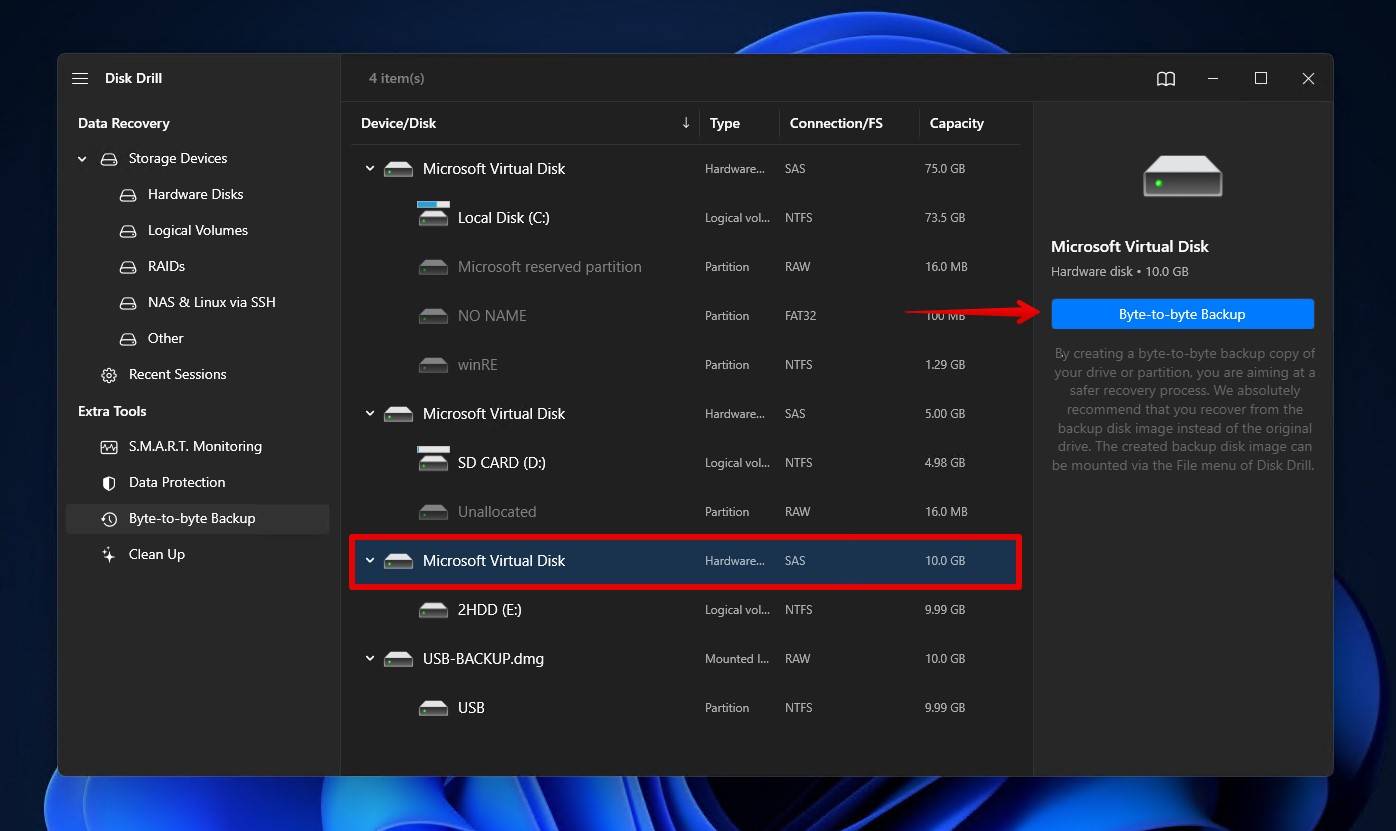The image size is (1396, 831).
Task: Collapse the Storage Devices tree
Action: tap(82, 158)
